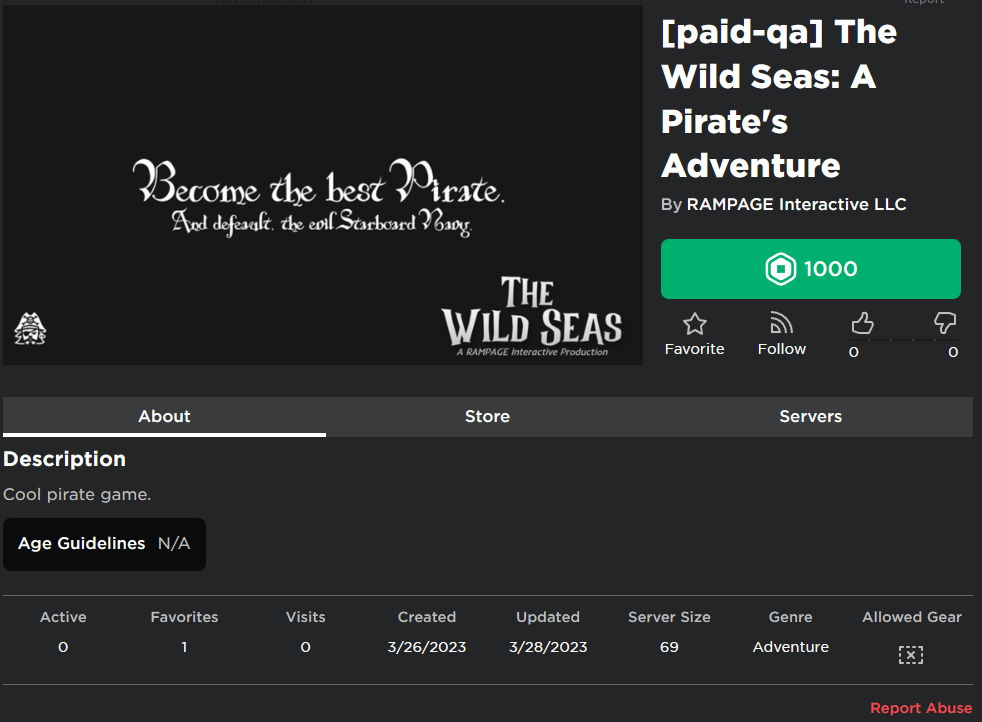
Task: Click the game title heading
Action: 780,98
